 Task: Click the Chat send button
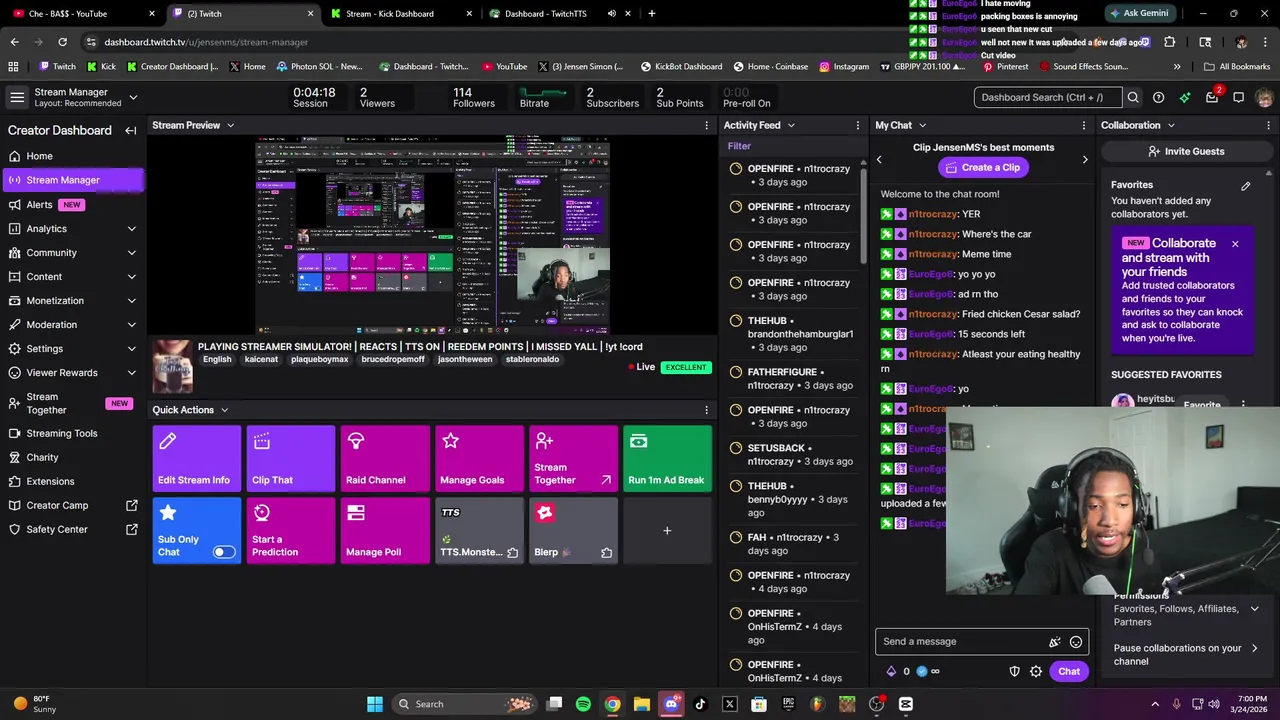click(1069, 671)
